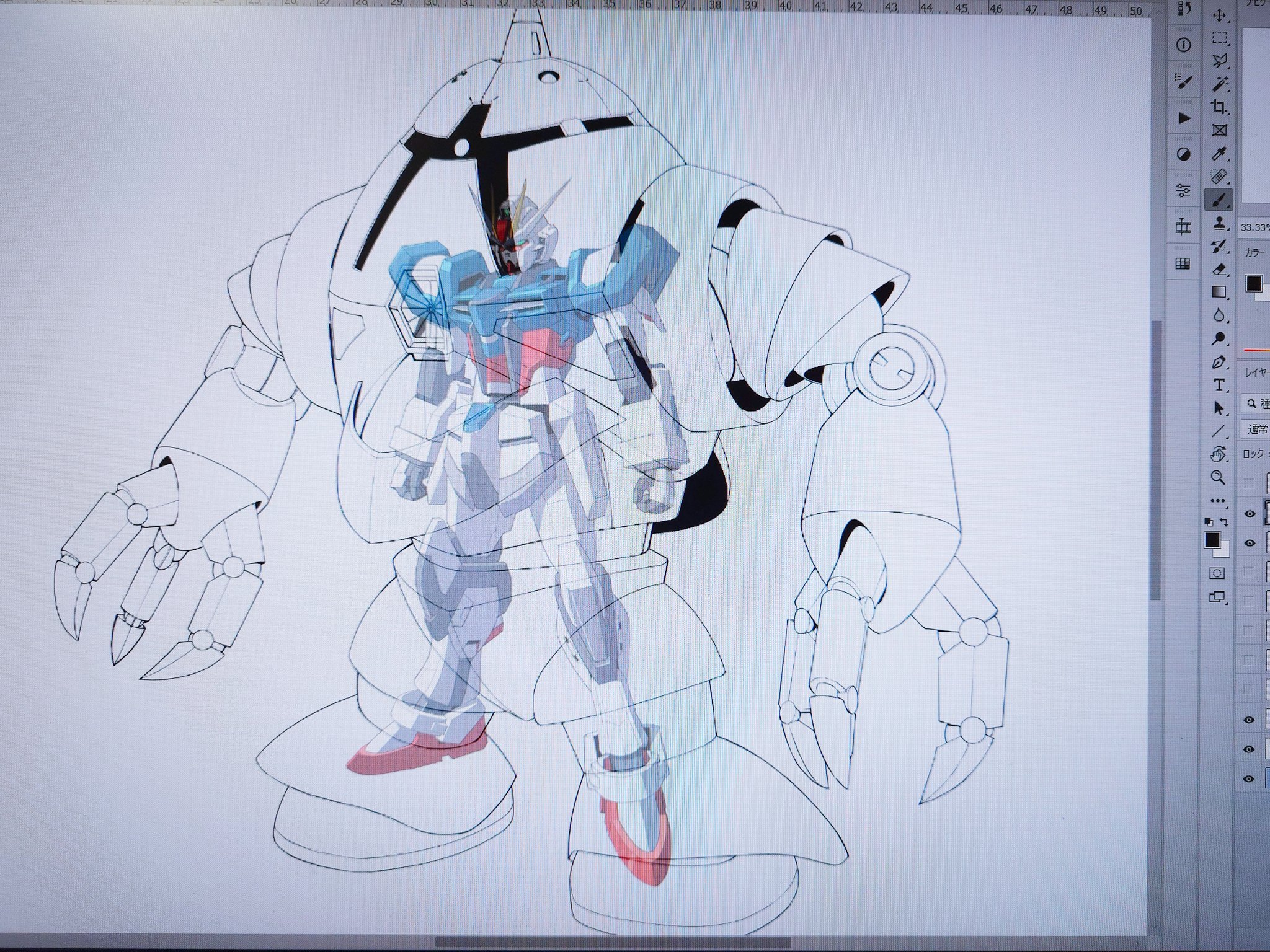The width and height of the screenshot is (1270, 952).
Task: Select the Zoom magnifier tool
Action: [x=1218, y=477]
